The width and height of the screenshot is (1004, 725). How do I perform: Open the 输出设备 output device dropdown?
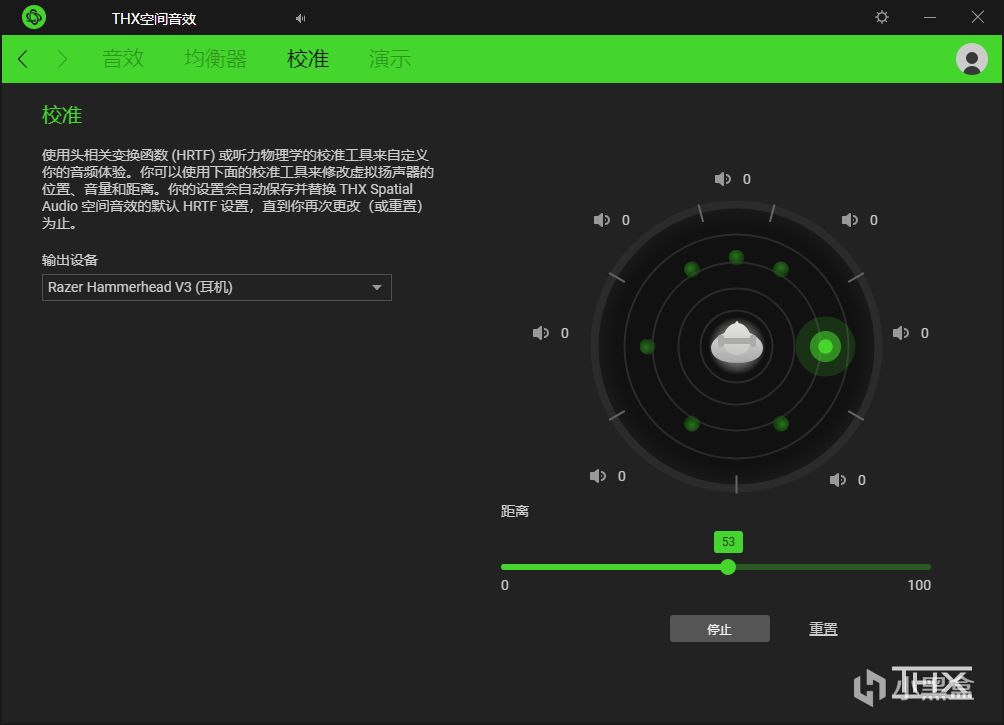point(217,288)
